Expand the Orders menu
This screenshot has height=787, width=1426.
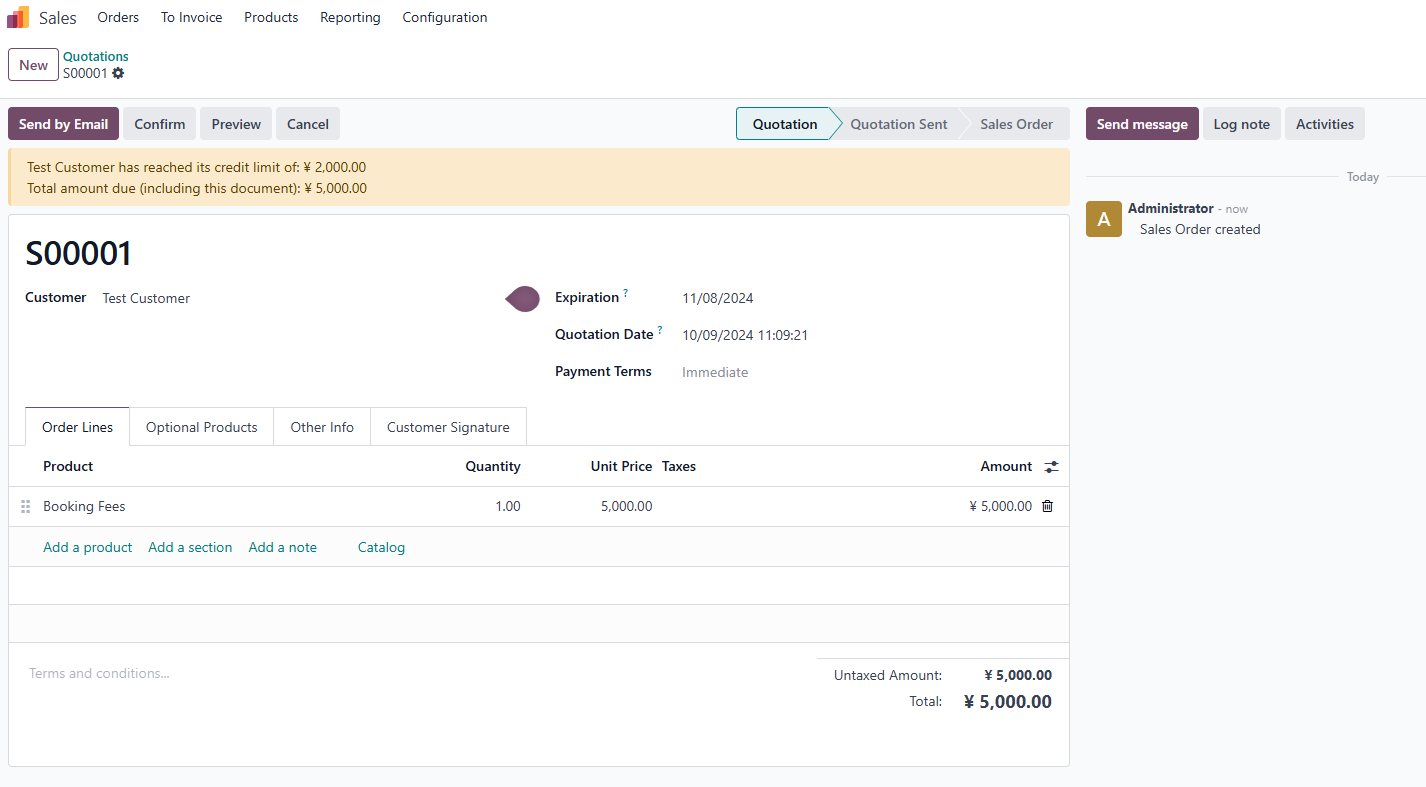pos(118,17)
